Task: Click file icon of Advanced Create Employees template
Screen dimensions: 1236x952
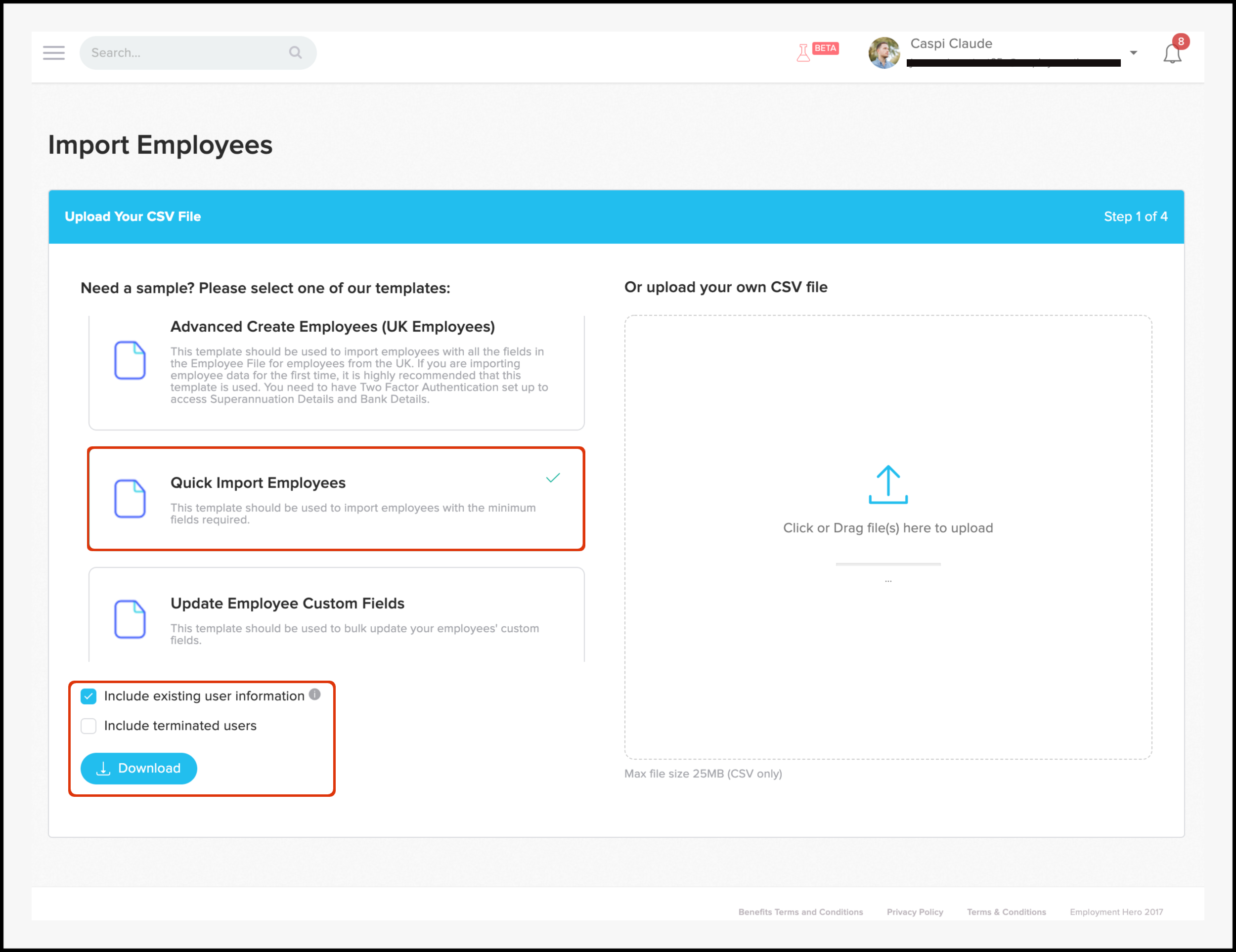Action: click(130, 360)
